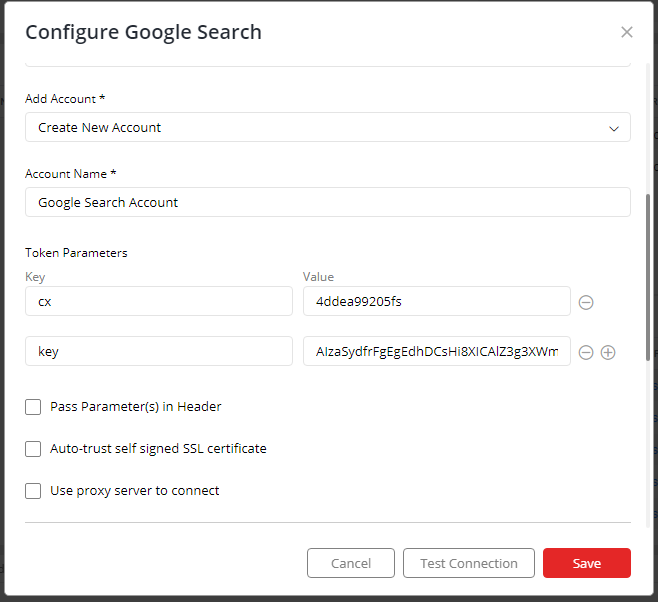Tick Use proxy server to connect
The image size is (658, 602).
point(33,491)
